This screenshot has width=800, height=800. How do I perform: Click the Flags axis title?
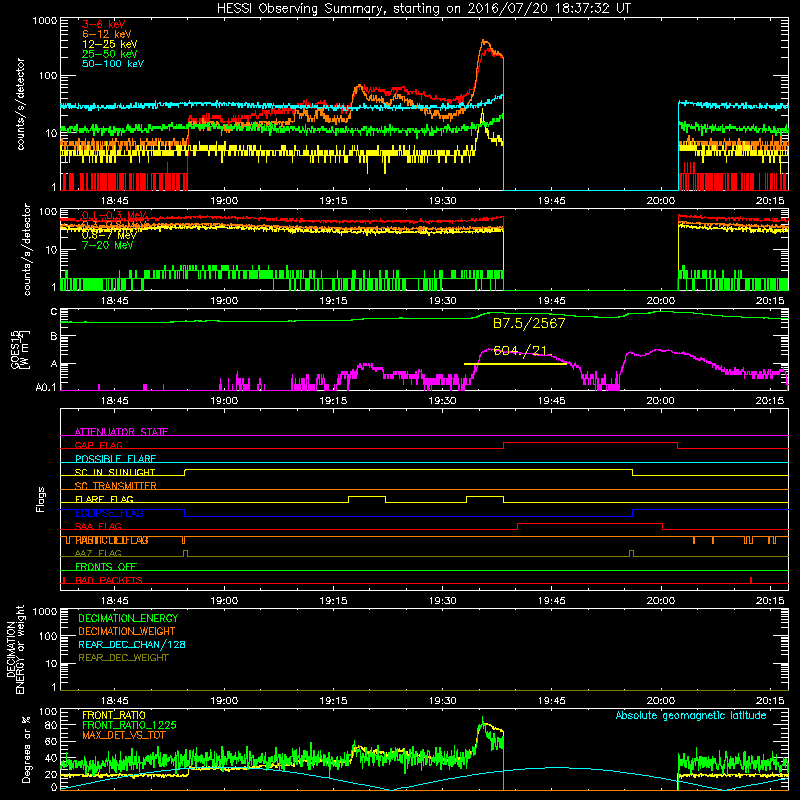41,499
